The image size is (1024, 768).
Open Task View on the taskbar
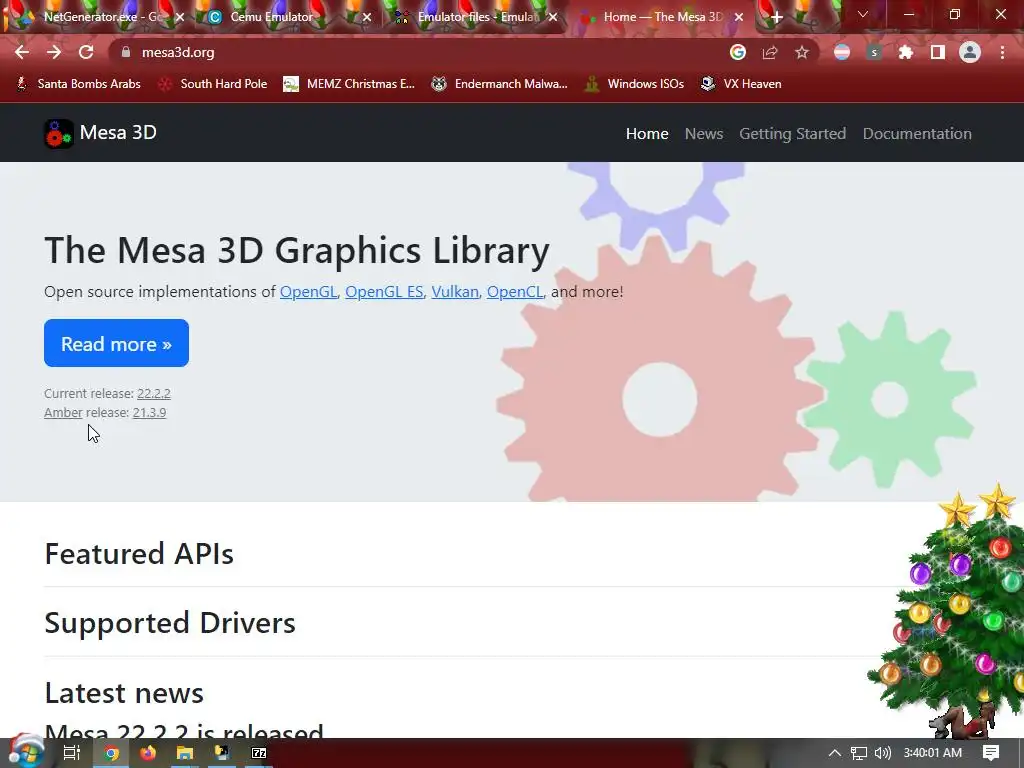[72, 753]
